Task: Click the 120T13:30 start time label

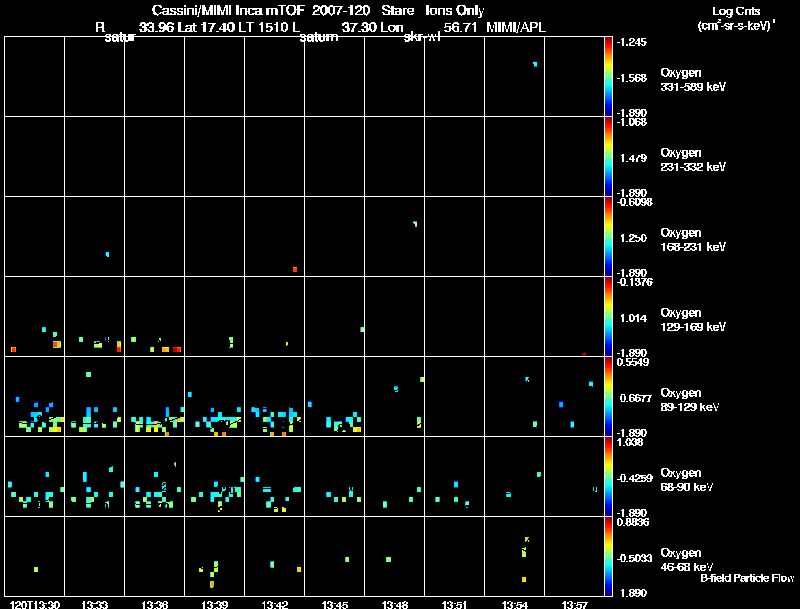Action: (33, 603)
